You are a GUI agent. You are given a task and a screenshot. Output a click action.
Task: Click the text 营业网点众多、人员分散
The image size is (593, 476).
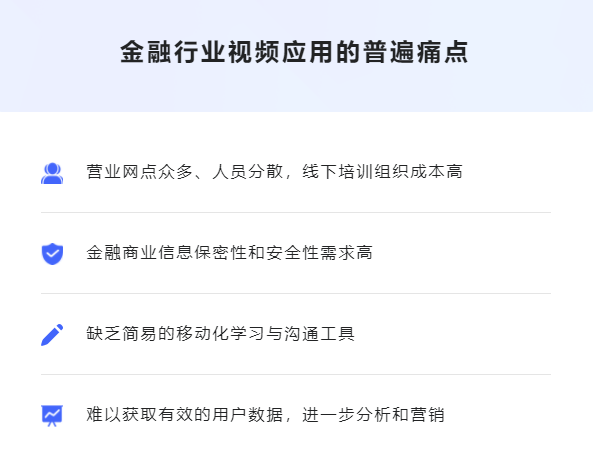click(x=185, y=172)
